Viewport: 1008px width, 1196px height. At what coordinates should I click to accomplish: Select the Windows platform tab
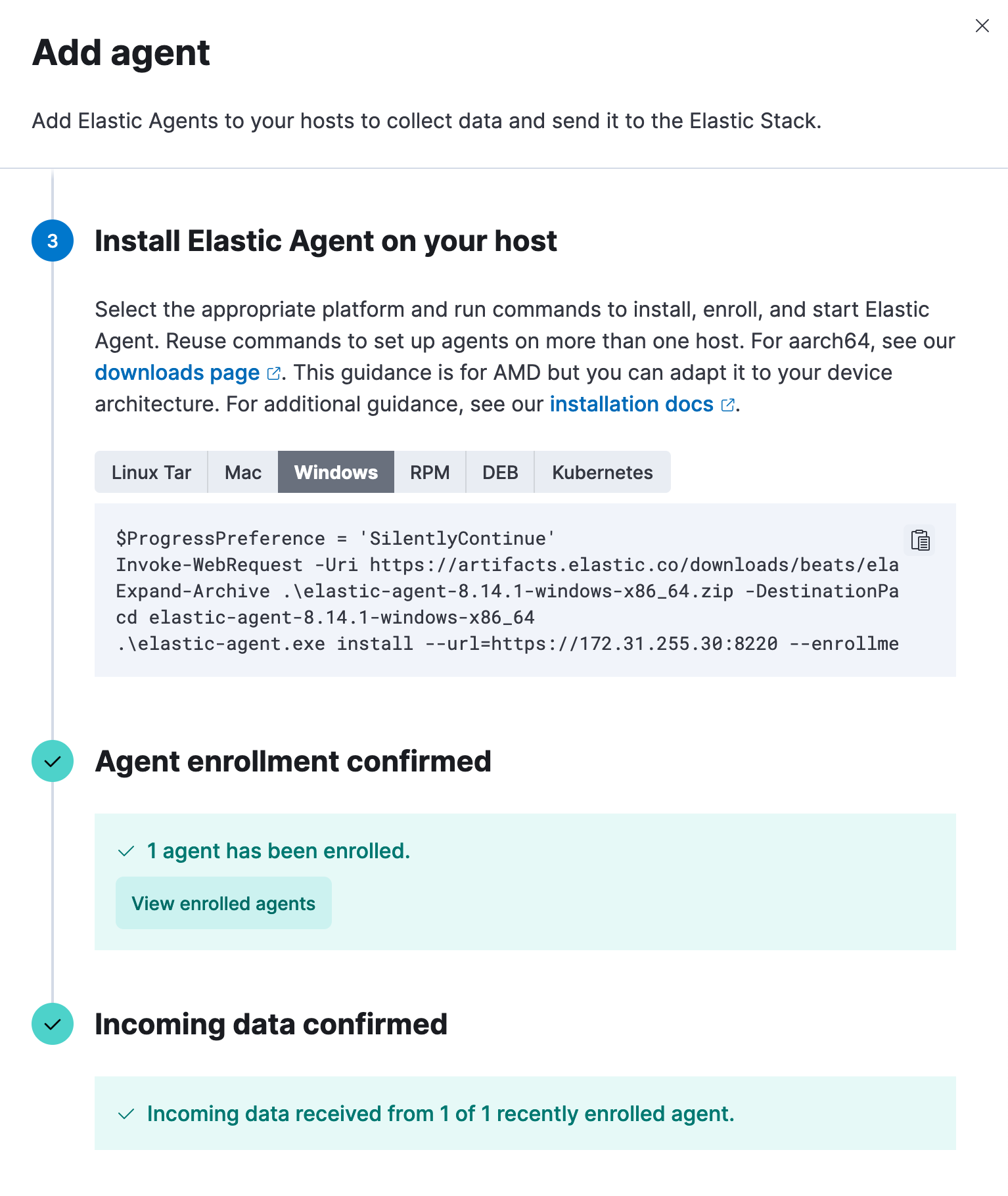pyautogui.click(x=336, y=472)
